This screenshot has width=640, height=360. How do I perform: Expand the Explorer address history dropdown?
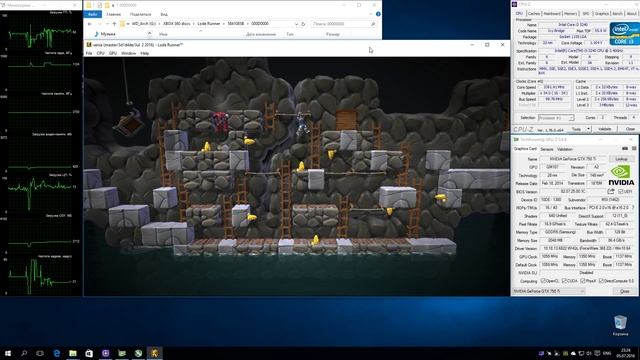click(296, 24)
